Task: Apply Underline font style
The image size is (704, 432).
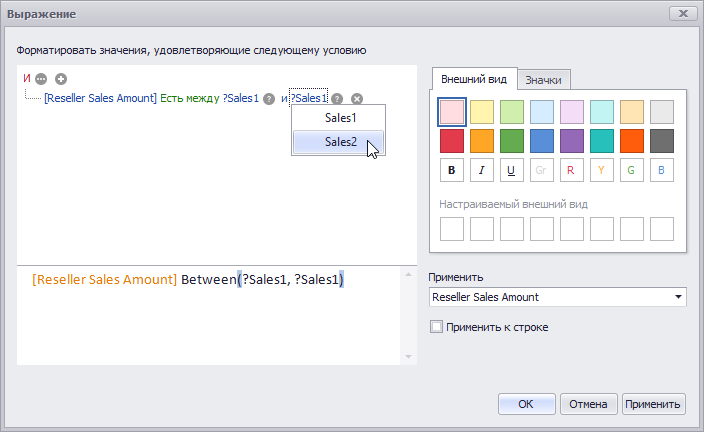Action: point(511,170)
